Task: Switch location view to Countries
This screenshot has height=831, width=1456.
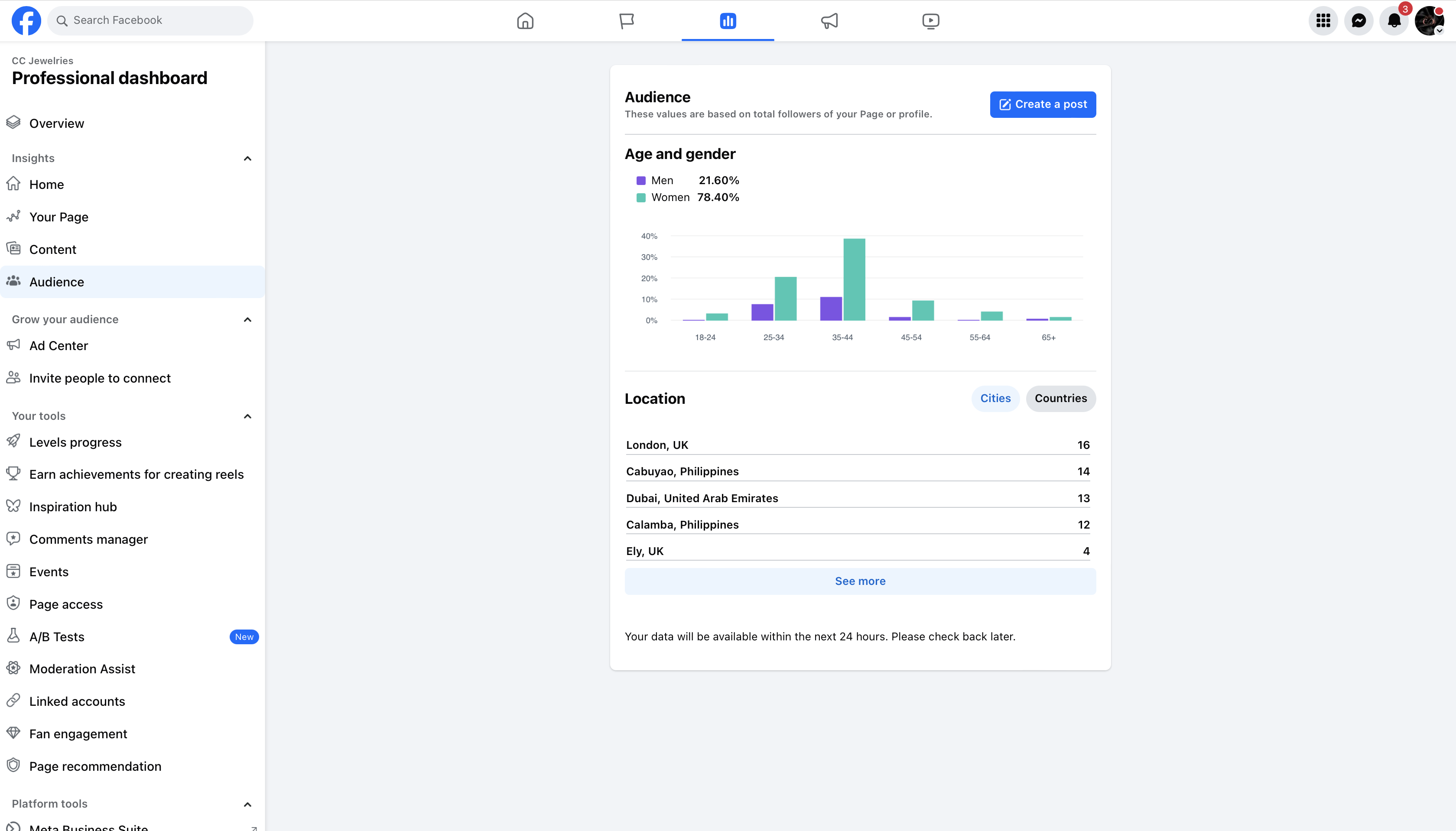Action: [1060, 398]
